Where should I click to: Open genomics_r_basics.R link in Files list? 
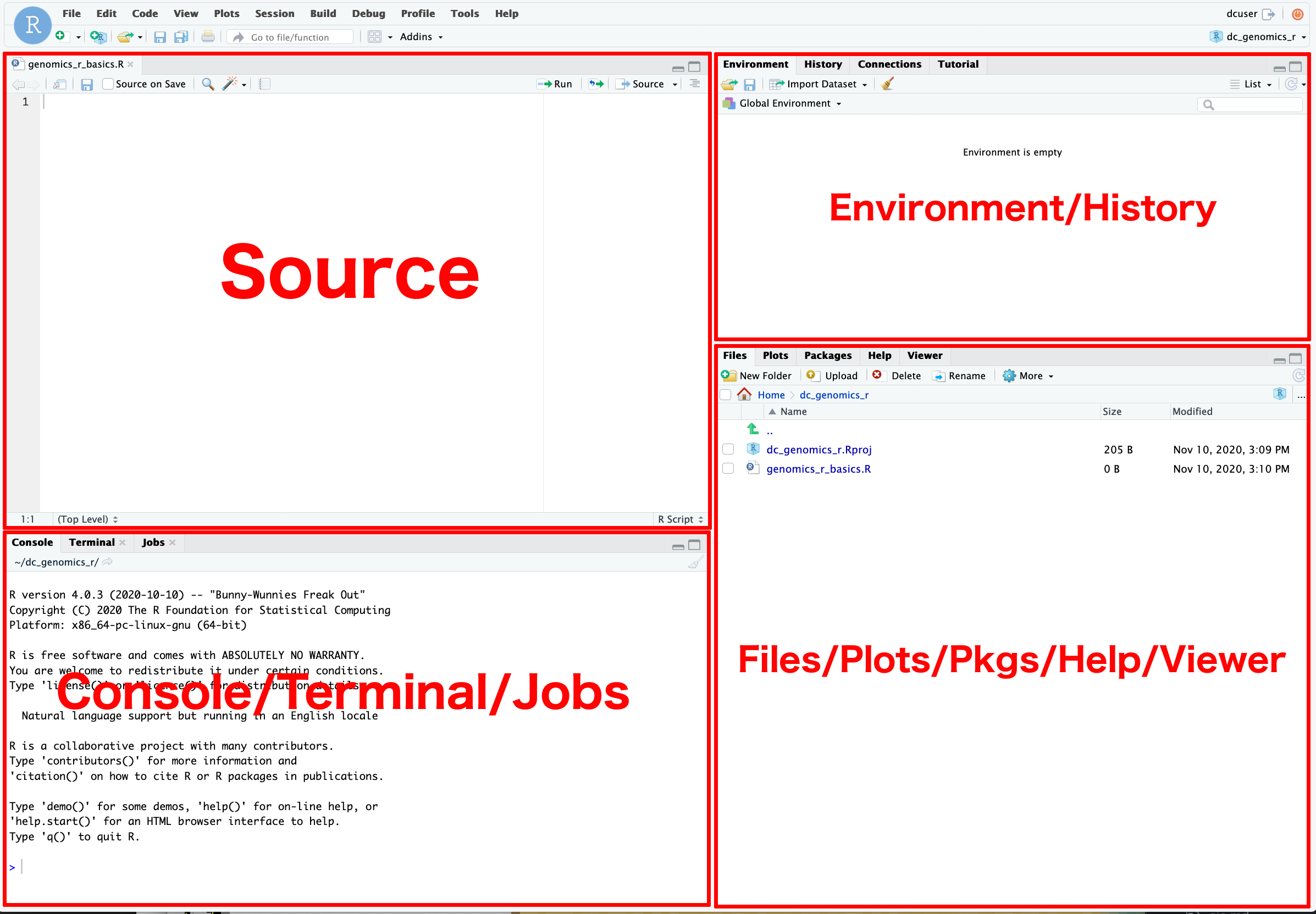click(x=818, y=469)
